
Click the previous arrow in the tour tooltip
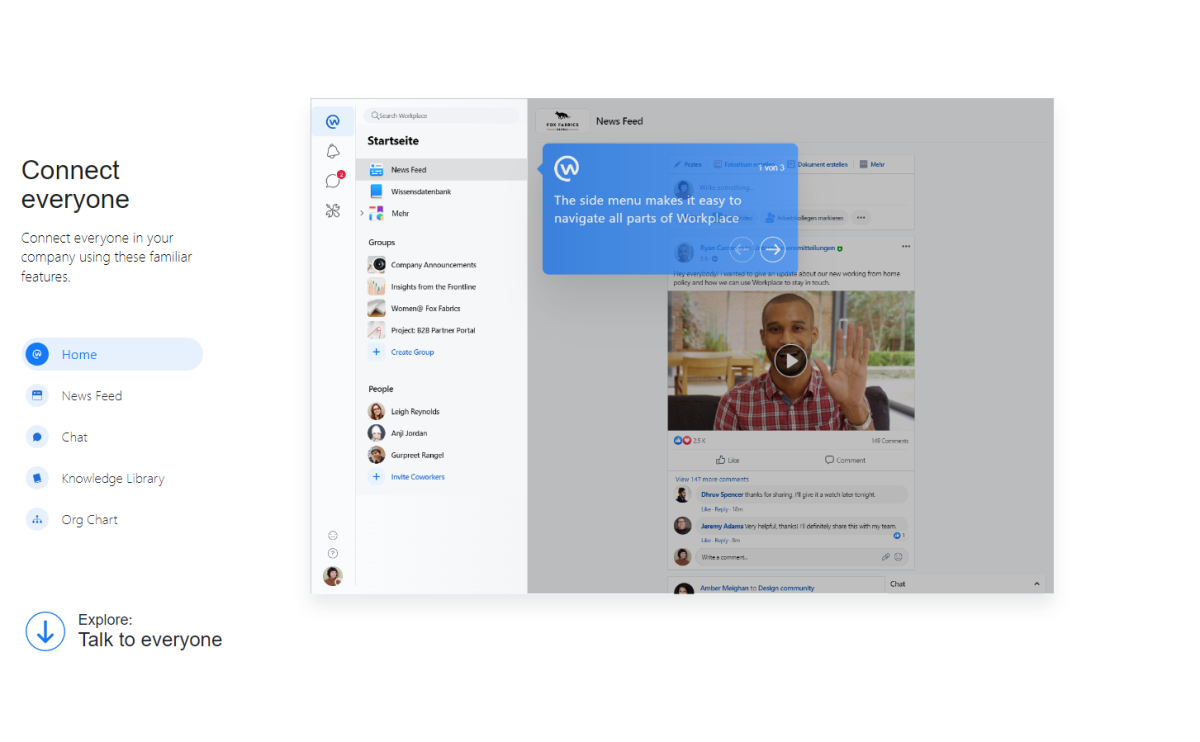pos(742,249)
